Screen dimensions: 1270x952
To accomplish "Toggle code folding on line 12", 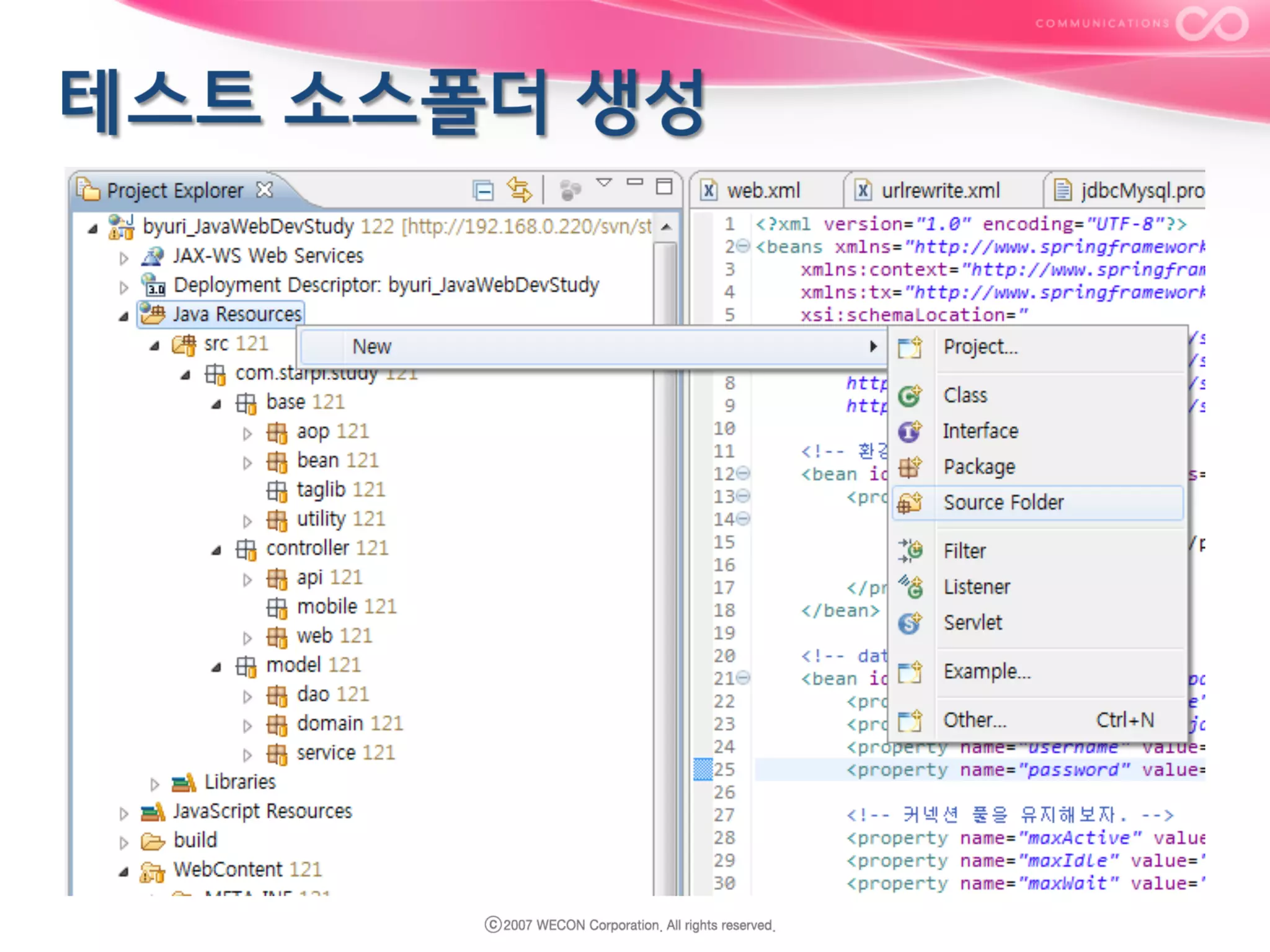I will click(744, 474).
